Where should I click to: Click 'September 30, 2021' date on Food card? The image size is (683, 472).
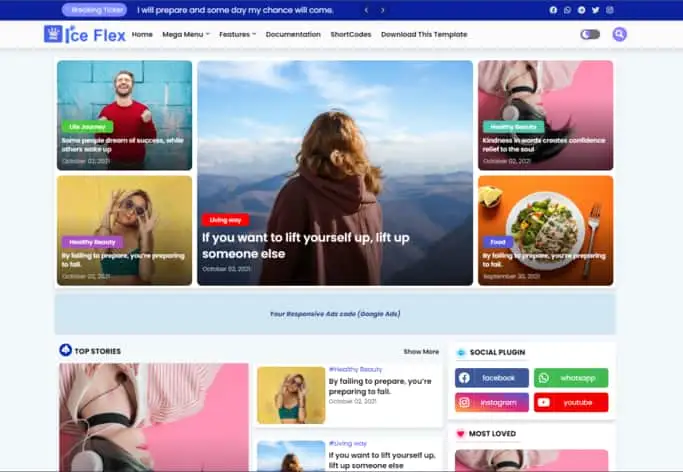click(511, 276)
